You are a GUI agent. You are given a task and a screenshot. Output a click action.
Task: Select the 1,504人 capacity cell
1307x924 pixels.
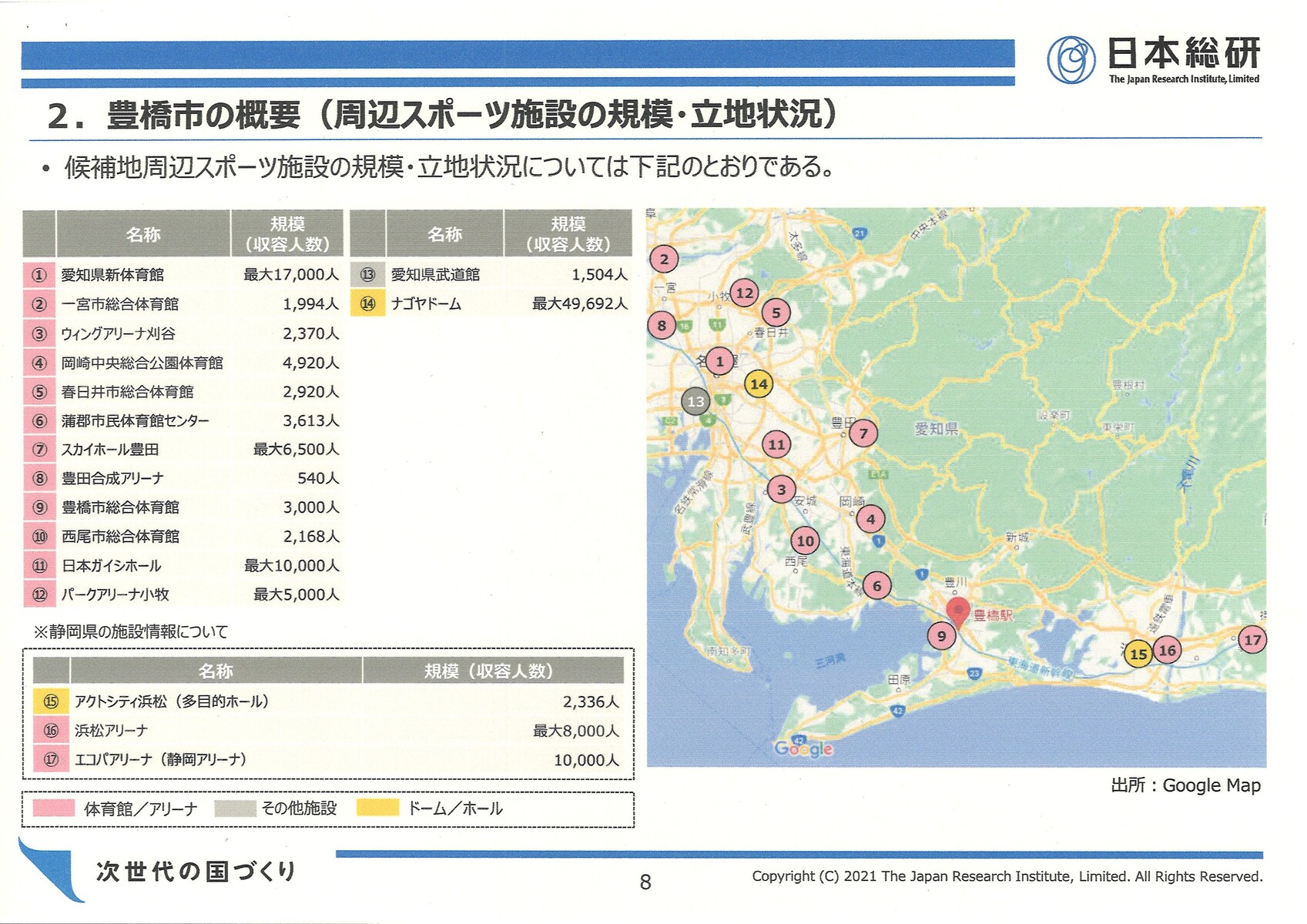tap(599, 275)
